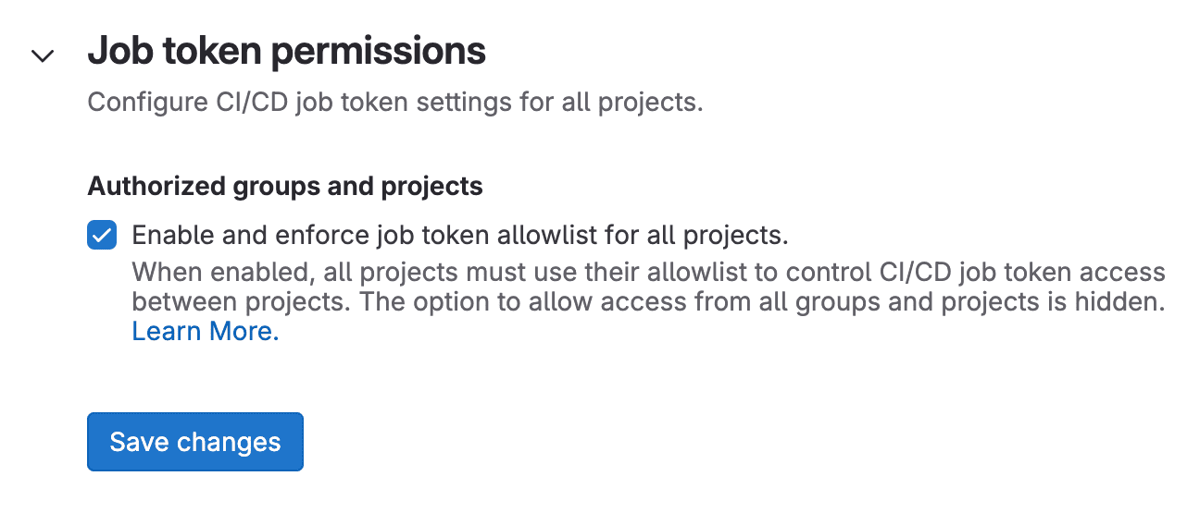Click the Job token permissions heading
This screenshot has width=1200, height=525.
click(x=287, y=52)
